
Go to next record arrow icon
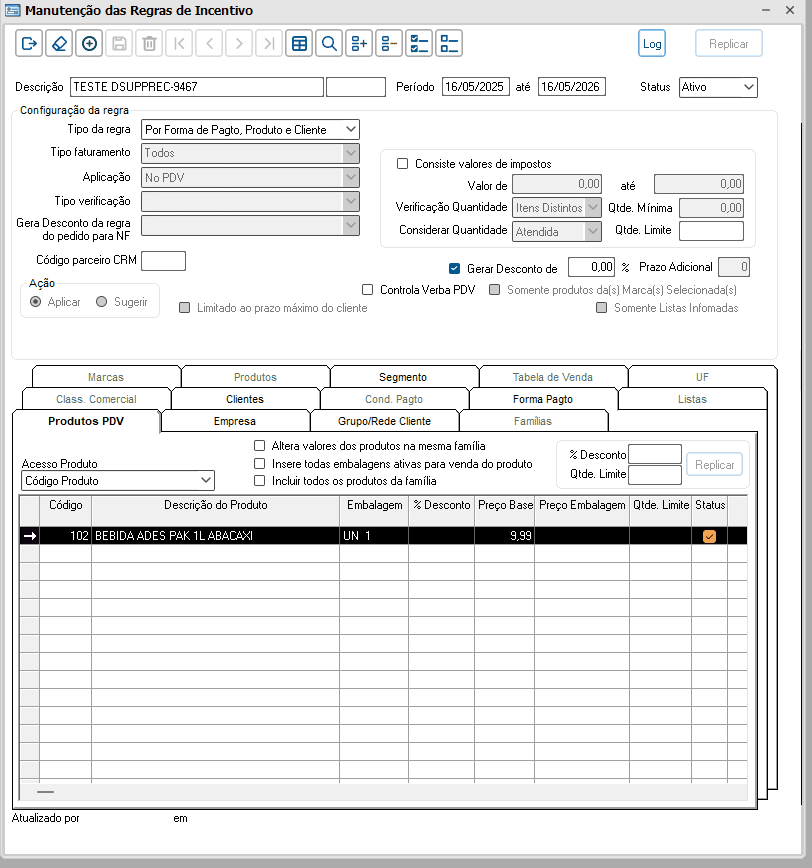[x=239, y=43]
